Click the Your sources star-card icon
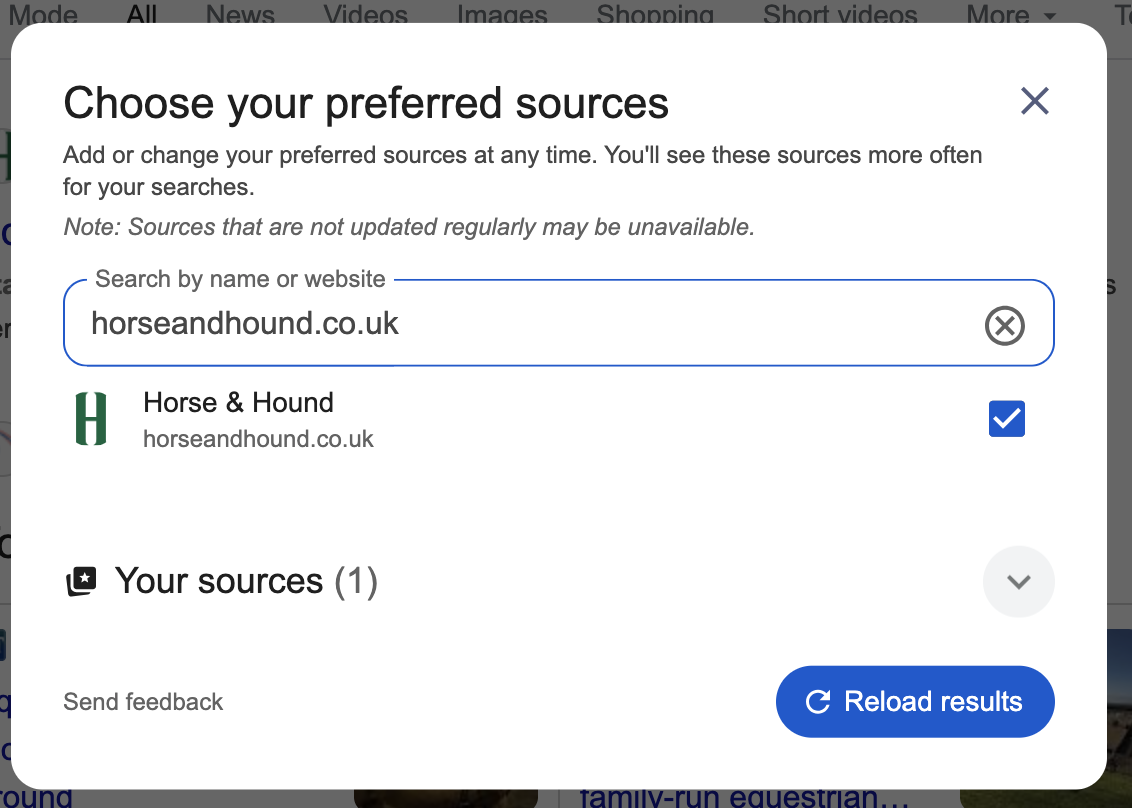Viewport: 1132px width, 808px height. [81, 581]
